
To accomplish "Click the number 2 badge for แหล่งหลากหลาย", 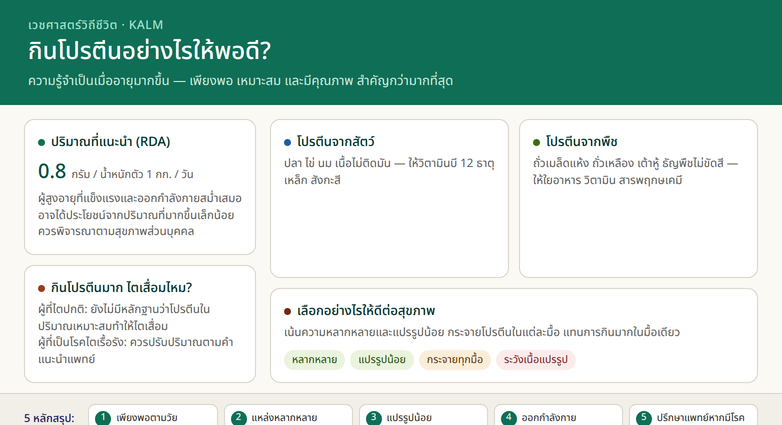I will (238, 418).
